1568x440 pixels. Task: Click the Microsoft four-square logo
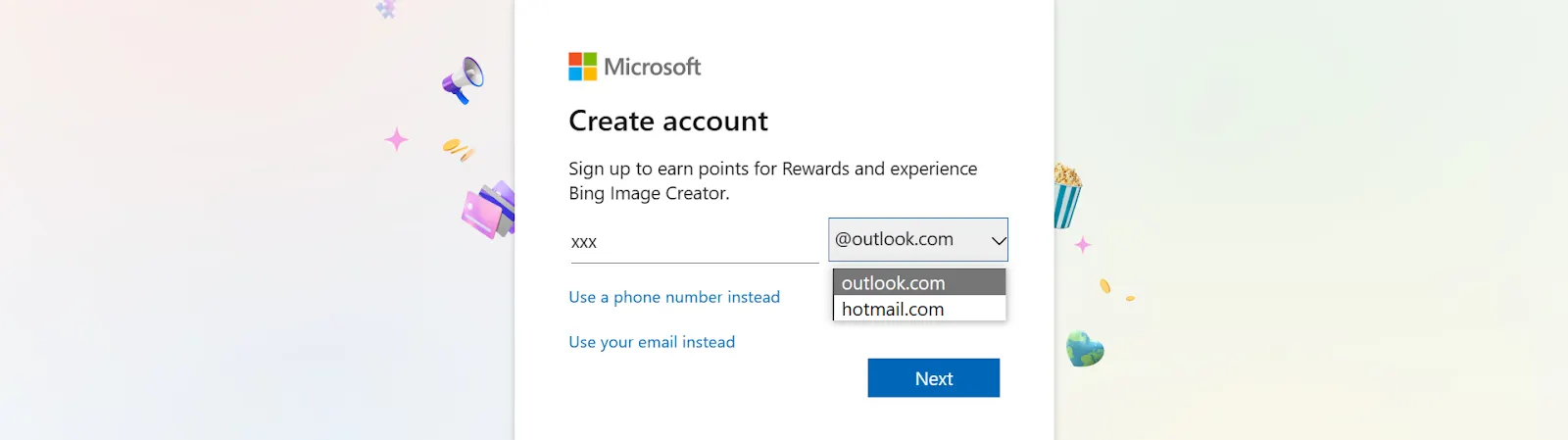(x=582, y=67)
